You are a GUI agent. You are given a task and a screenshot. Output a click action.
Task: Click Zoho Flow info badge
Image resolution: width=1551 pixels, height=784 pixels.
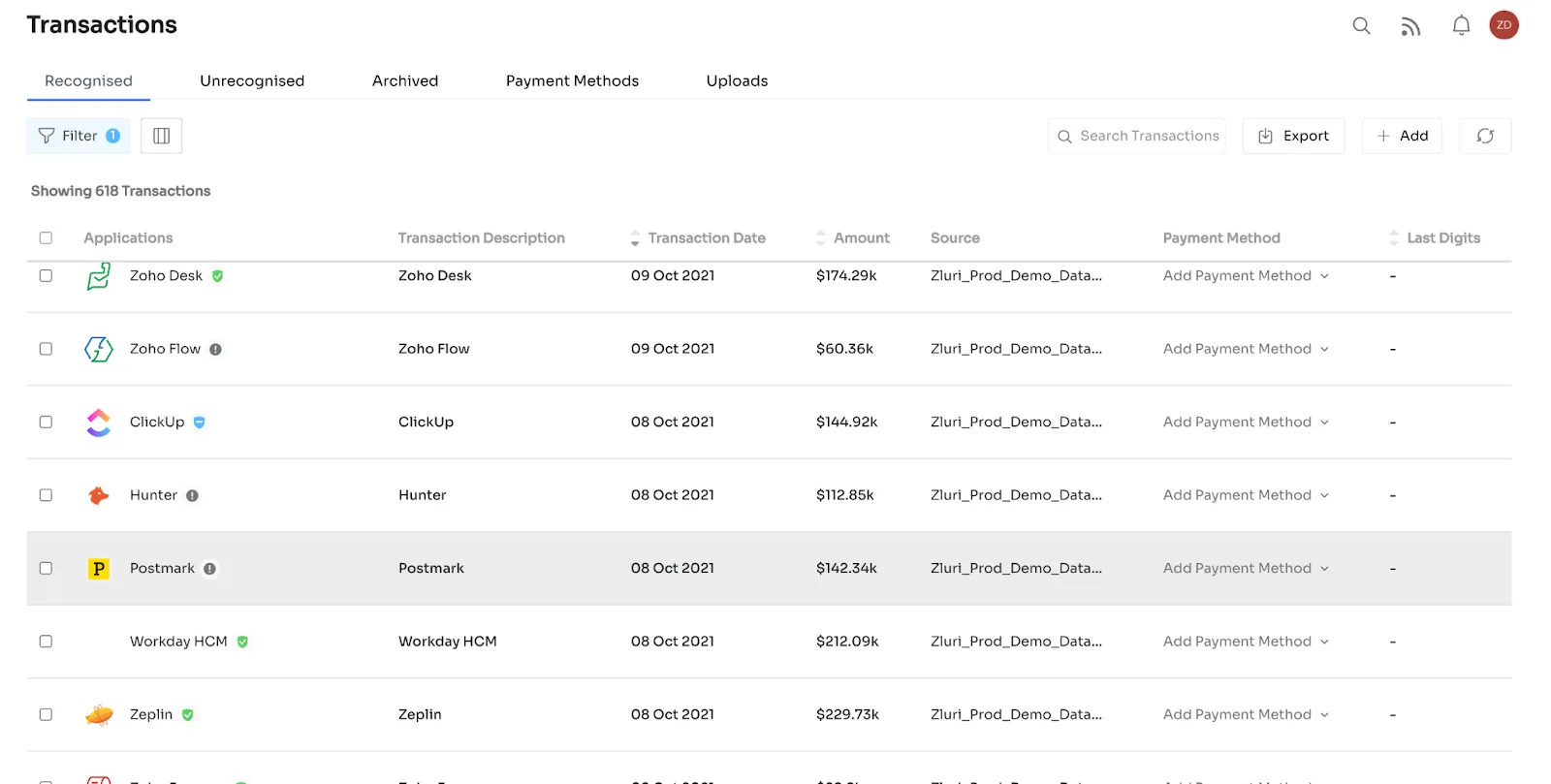(x=215, y=349)
